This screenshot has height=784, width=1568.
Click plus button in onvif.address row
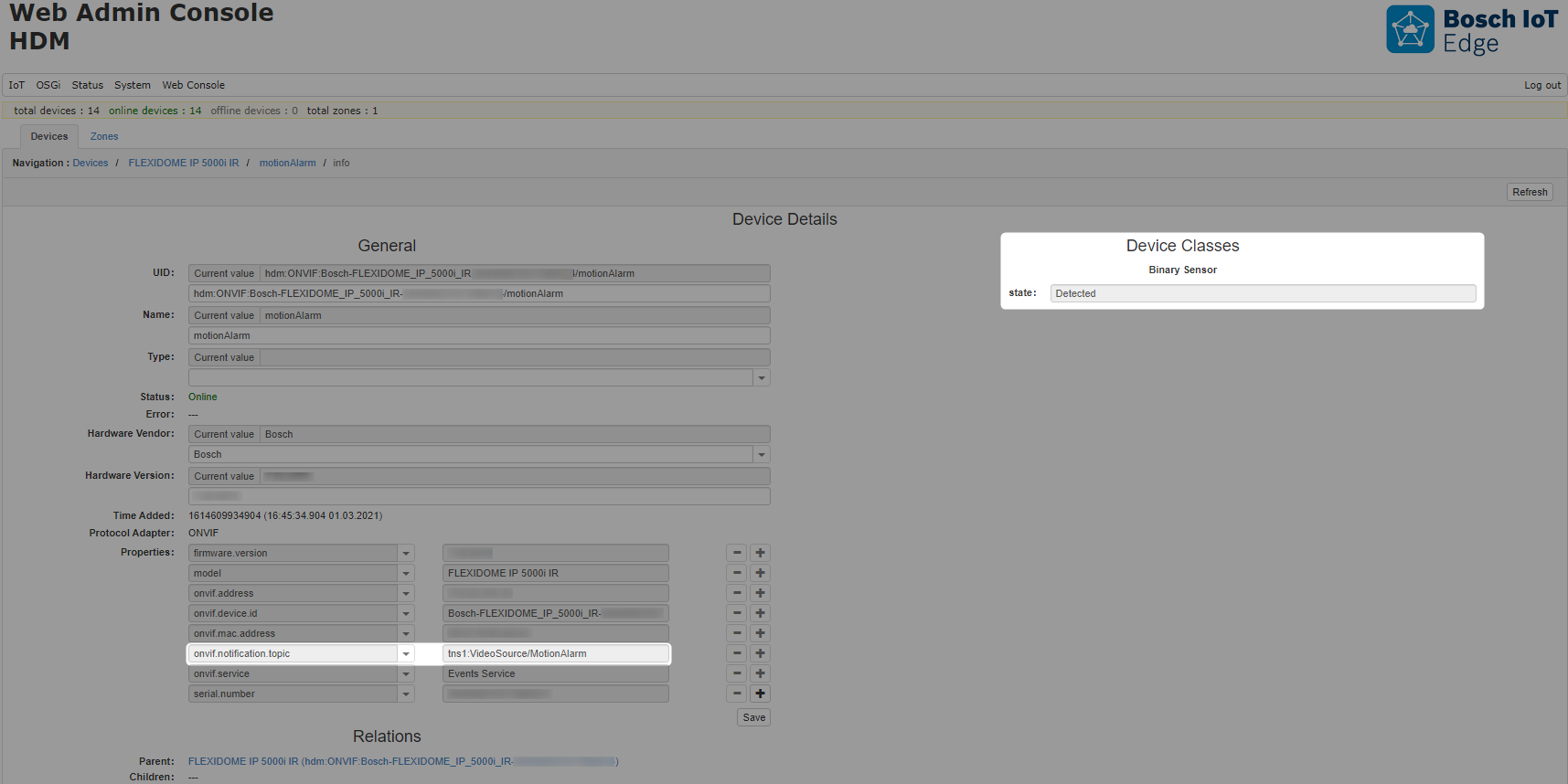760,593
